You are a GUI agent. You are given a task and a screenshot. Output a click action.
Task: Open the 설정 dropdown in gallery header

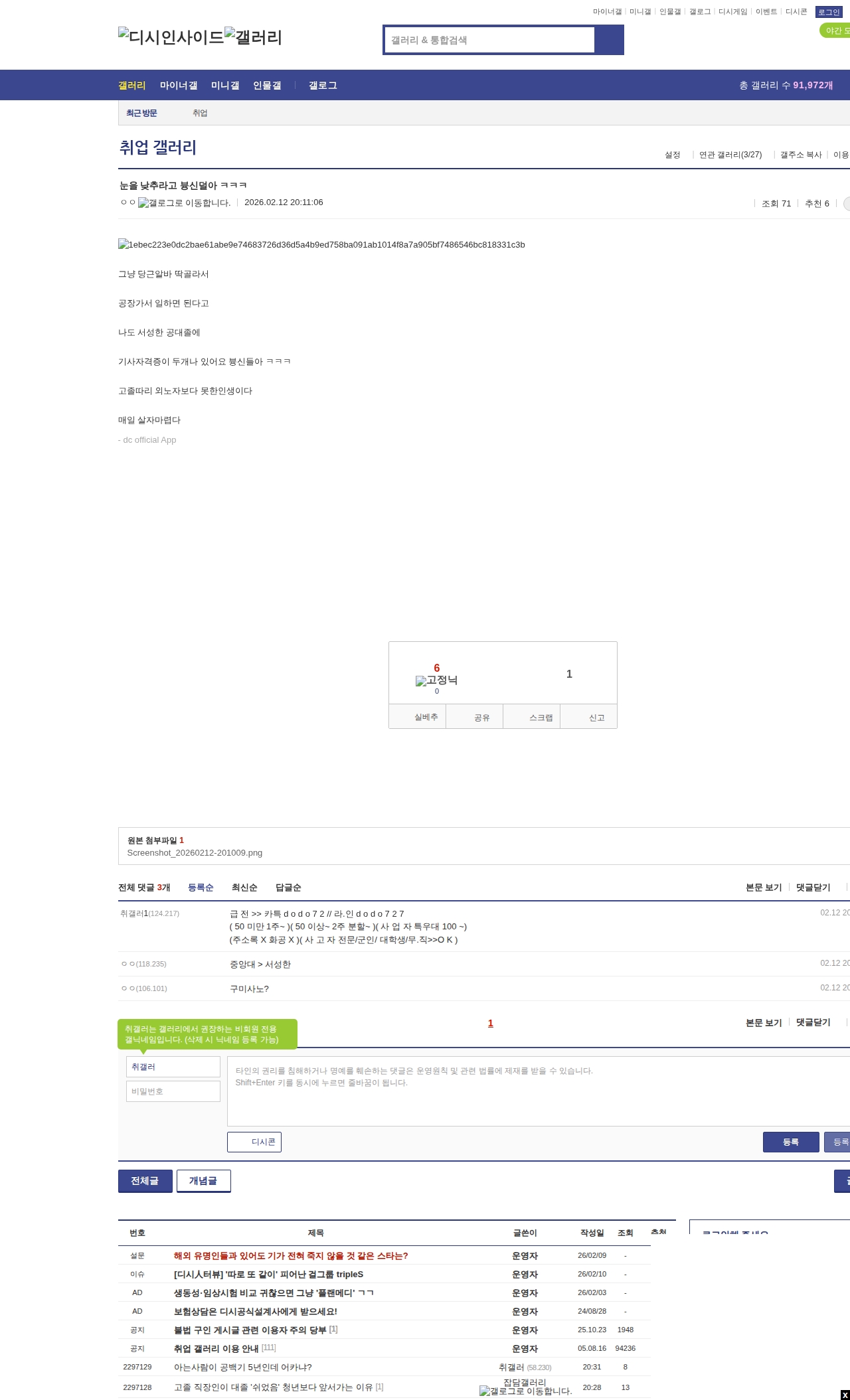pyautogui.click(x=673, y=155)
